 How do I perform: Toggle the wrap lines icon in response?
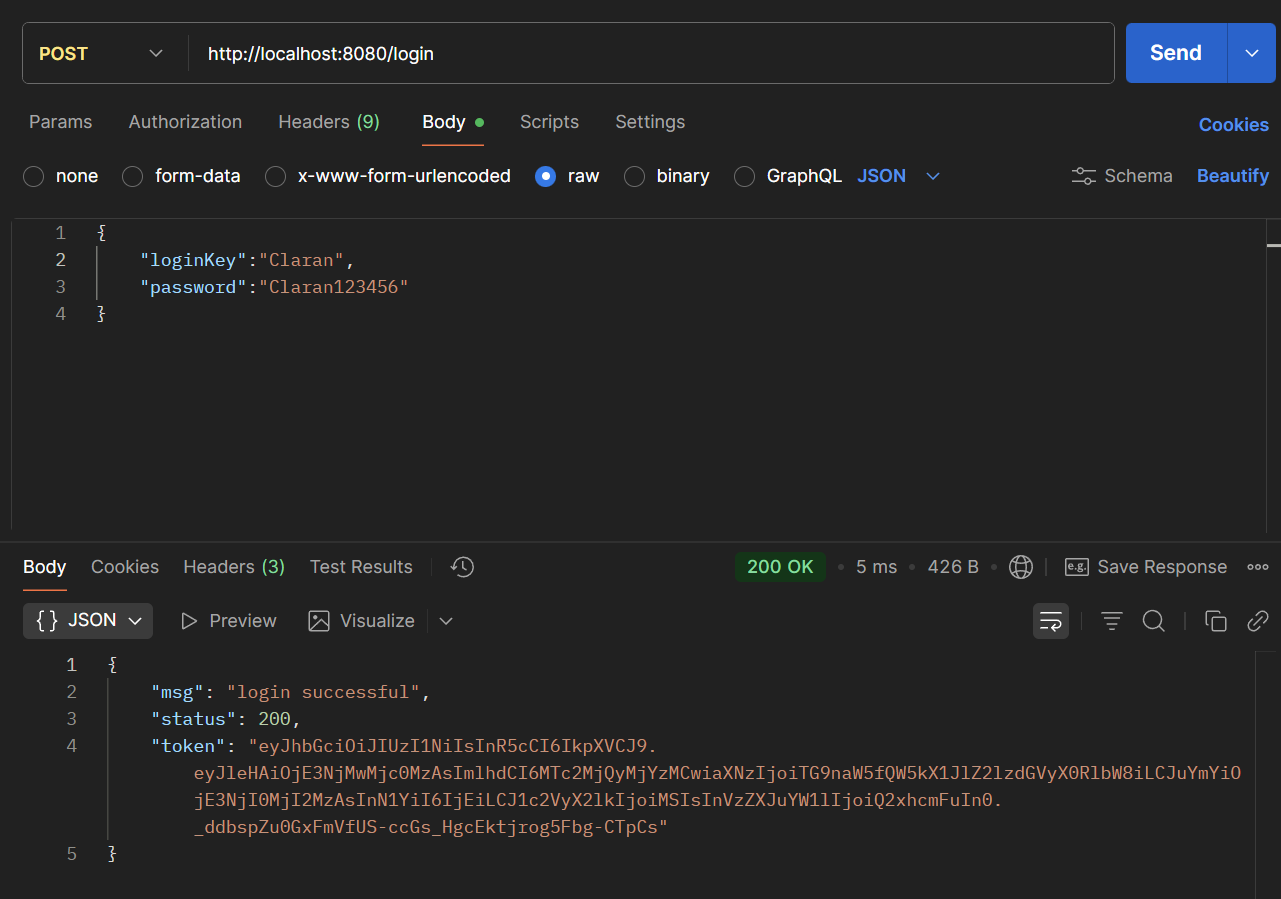1050,621
